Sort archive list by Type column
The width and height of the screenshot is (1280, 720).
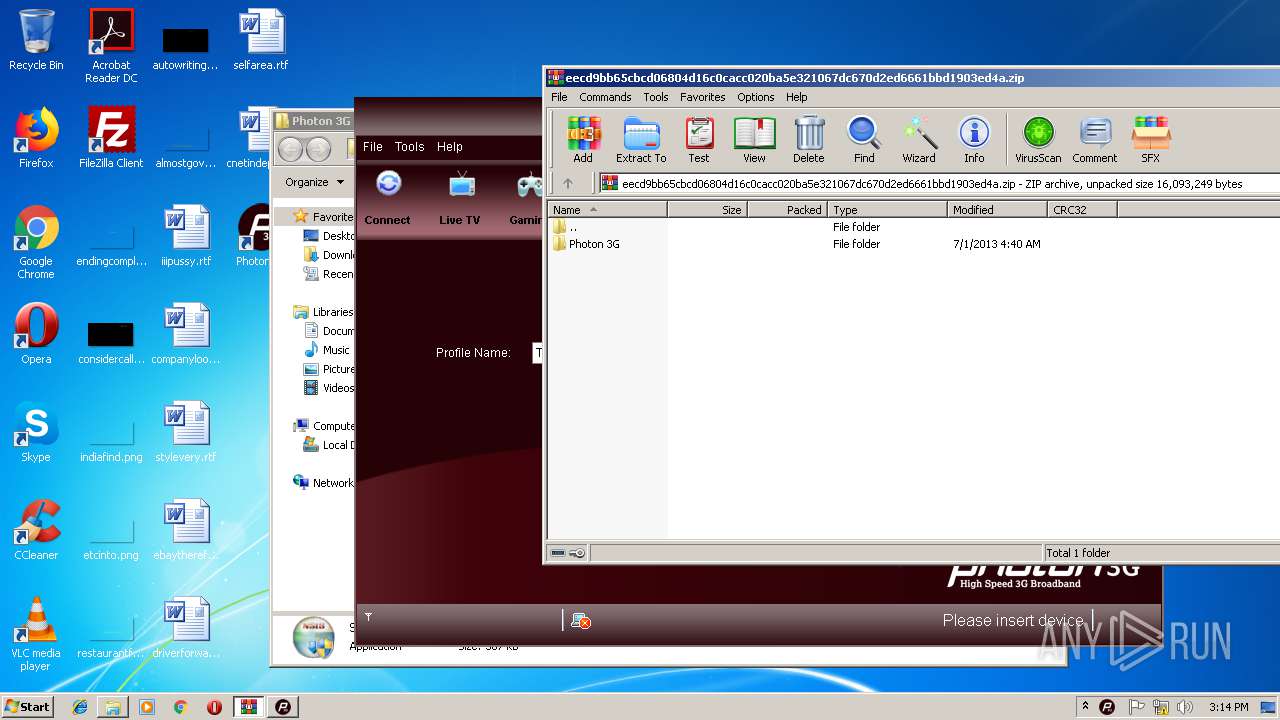tap(888, 210)
